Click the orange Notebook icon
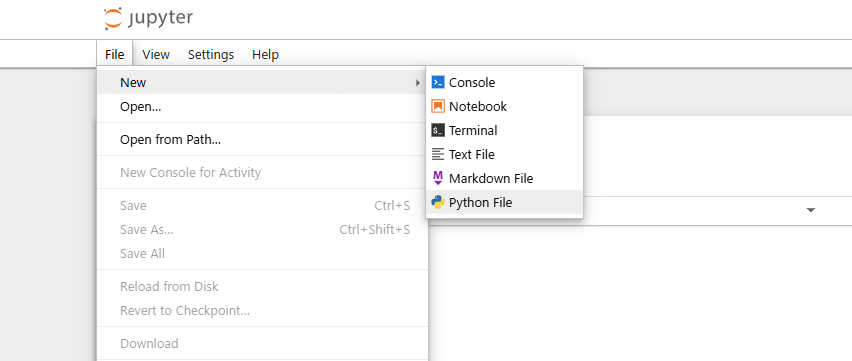Screen dimensions: 852x361 (x=438, y=106)
